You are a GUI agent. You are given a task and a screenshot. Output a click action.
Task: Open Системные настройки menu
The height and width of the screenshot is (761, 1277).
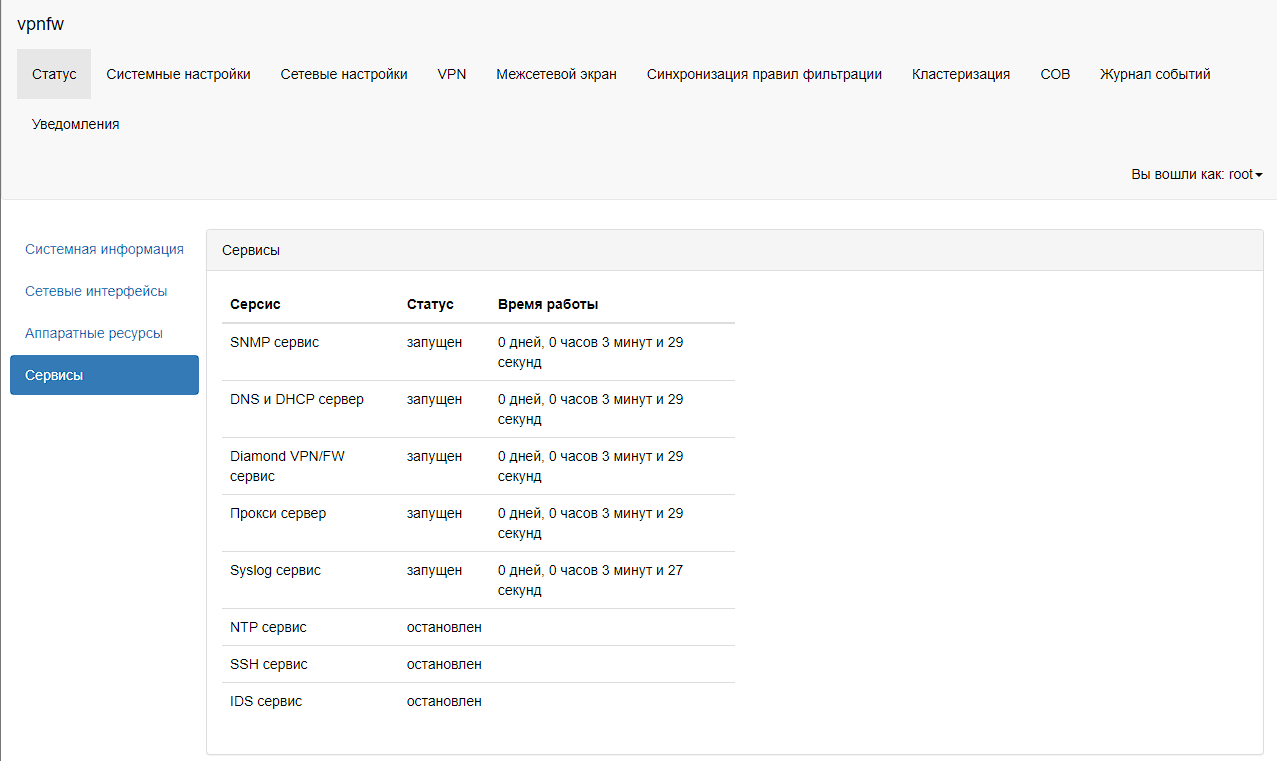click(178, 74)
